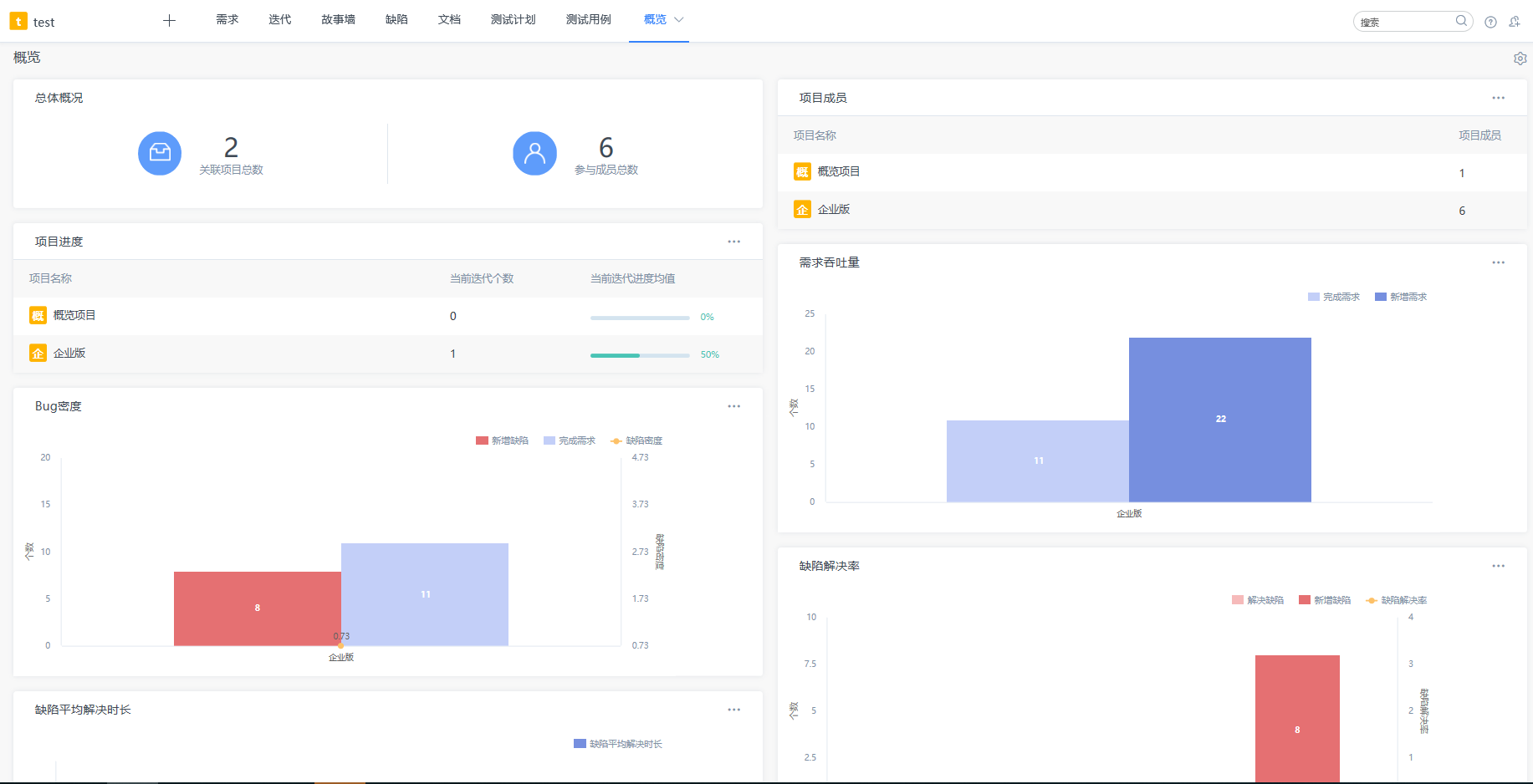Image resolution: width=1533 pixels, height=784 pixels.
Task: Open more options for 缺陷平均解决时长 panel
Action: [x=734, y=710]
